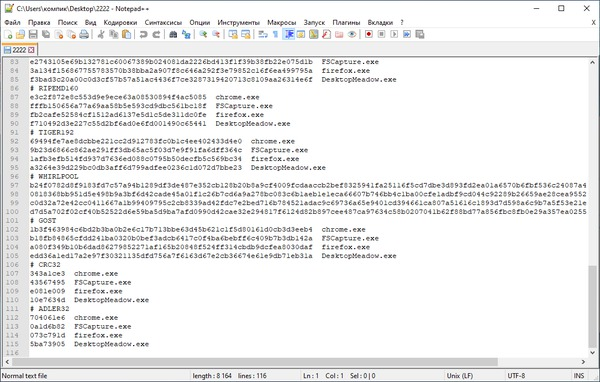Open Find using the binoculars icon
The image size is (600, 382).
tap(173, 34)
